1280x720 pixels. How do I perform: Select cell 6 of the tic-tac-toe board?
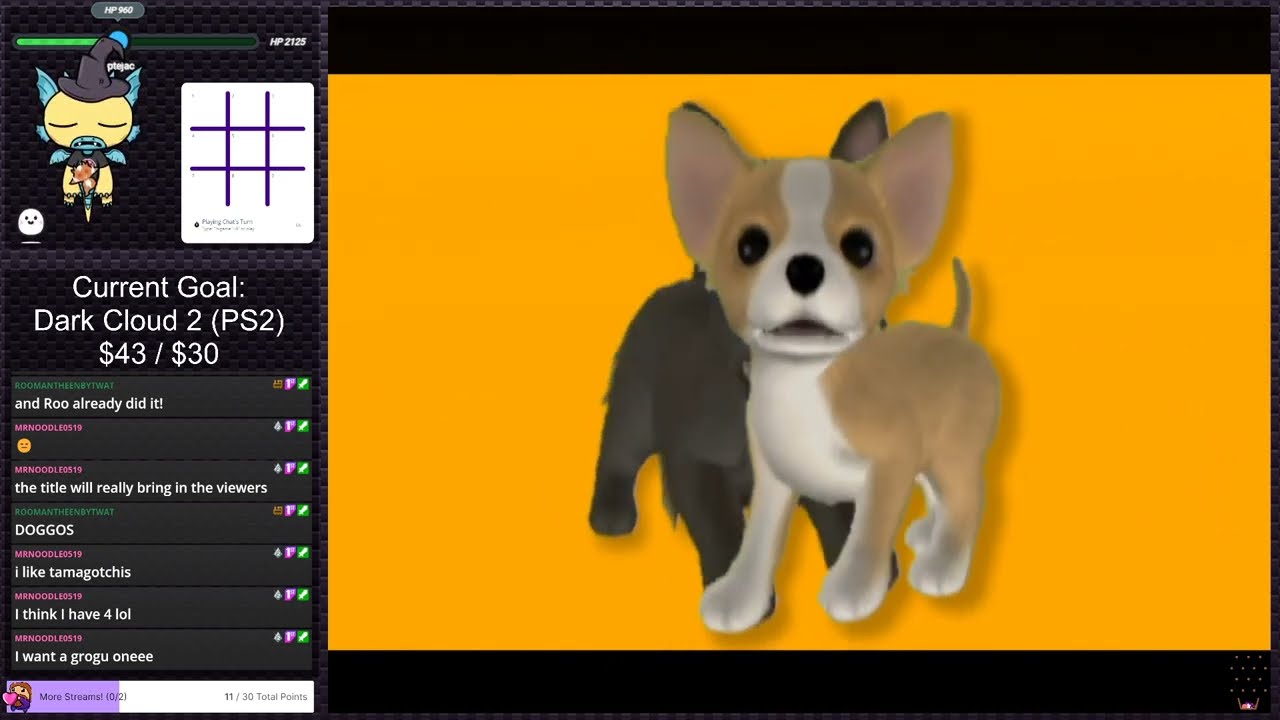(287, 148)
